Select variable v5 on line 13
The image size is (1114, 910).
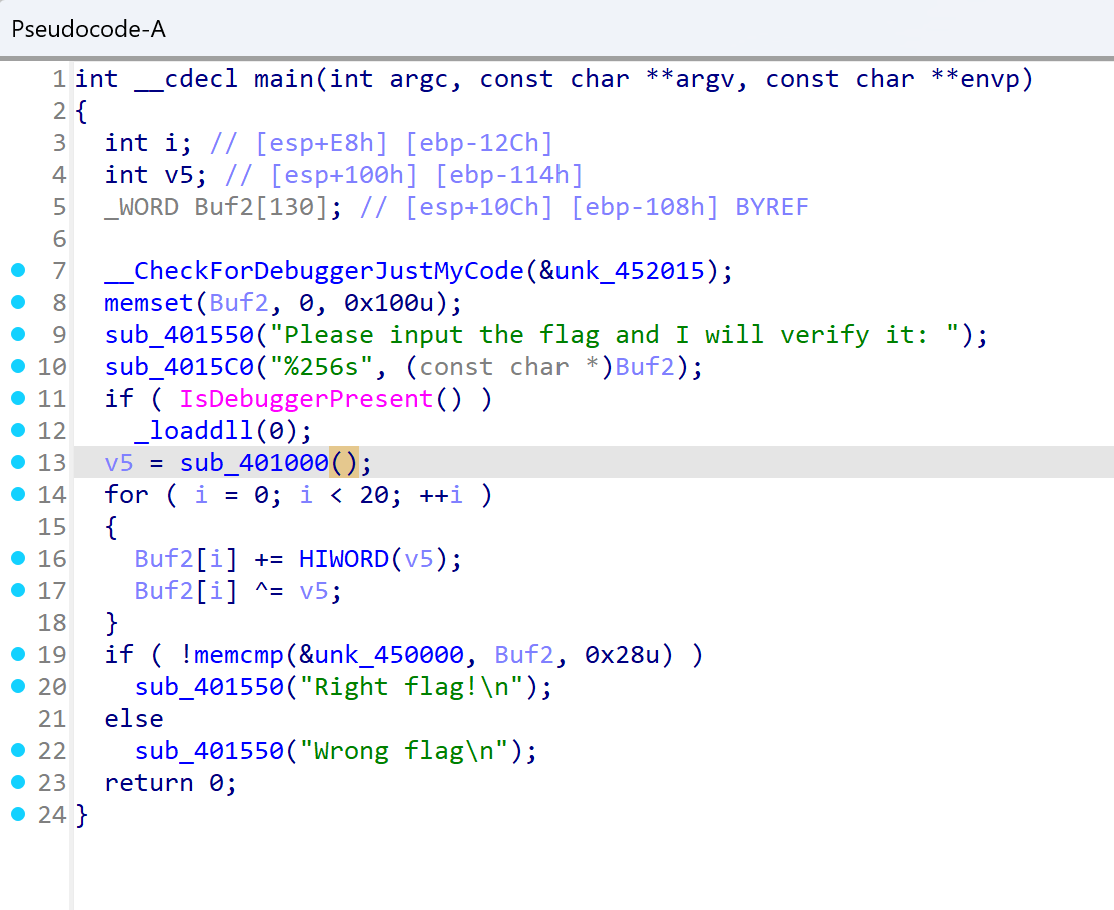[x=118, y=462]
